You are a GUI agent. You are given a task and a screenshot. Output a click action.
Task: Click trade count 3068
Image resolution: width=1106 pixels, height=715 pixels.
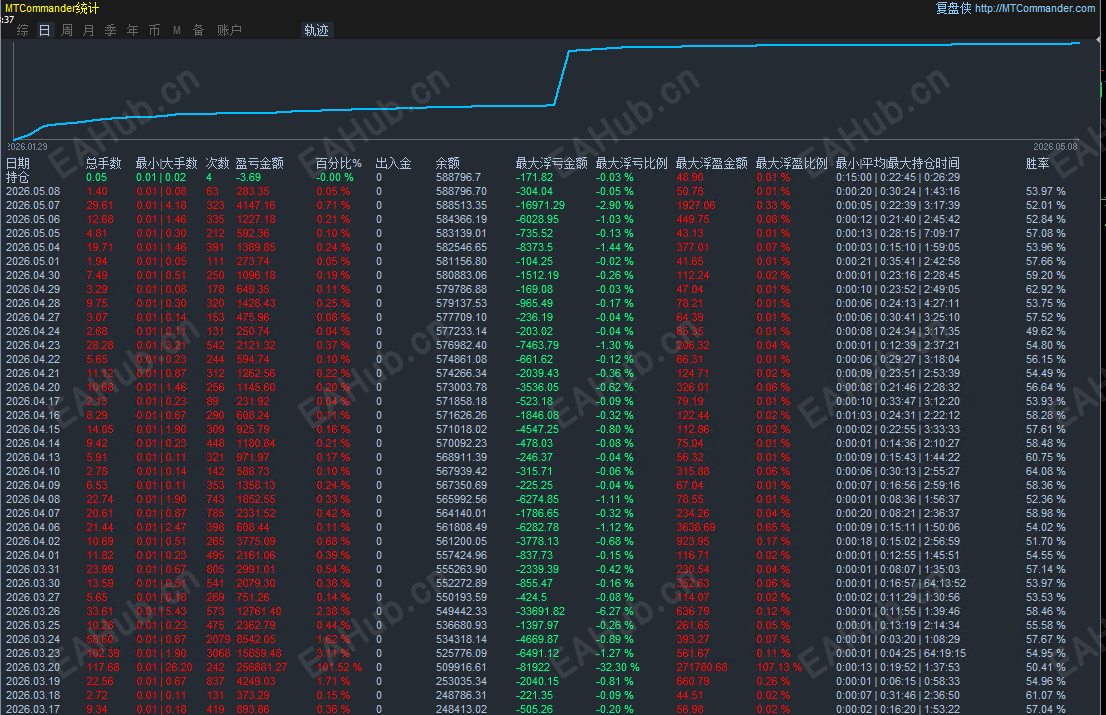pos(218,654)
